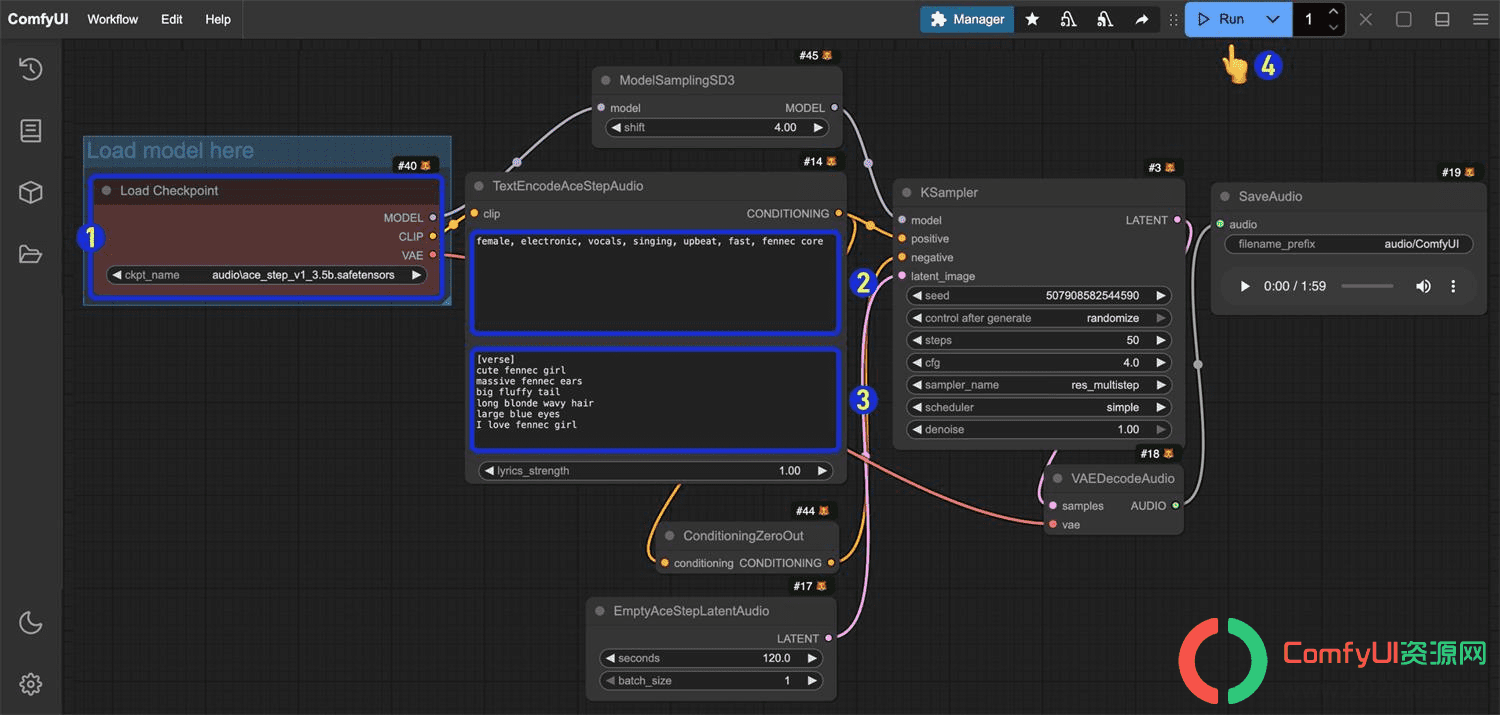This screenshot has height=715, width=1500.
Task: Open settings with the gear icon
Action: [x=31, y=684]
